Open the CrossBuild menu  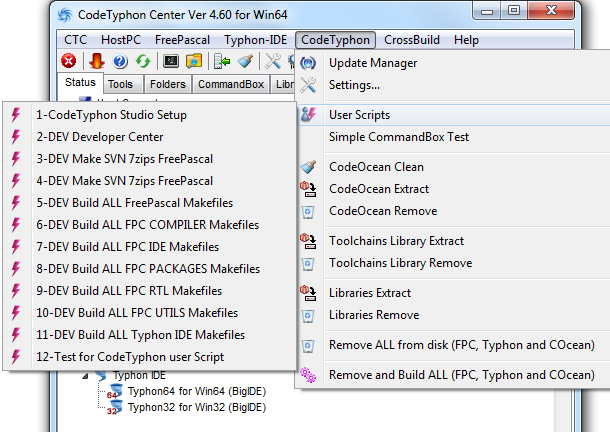[412, 40]
